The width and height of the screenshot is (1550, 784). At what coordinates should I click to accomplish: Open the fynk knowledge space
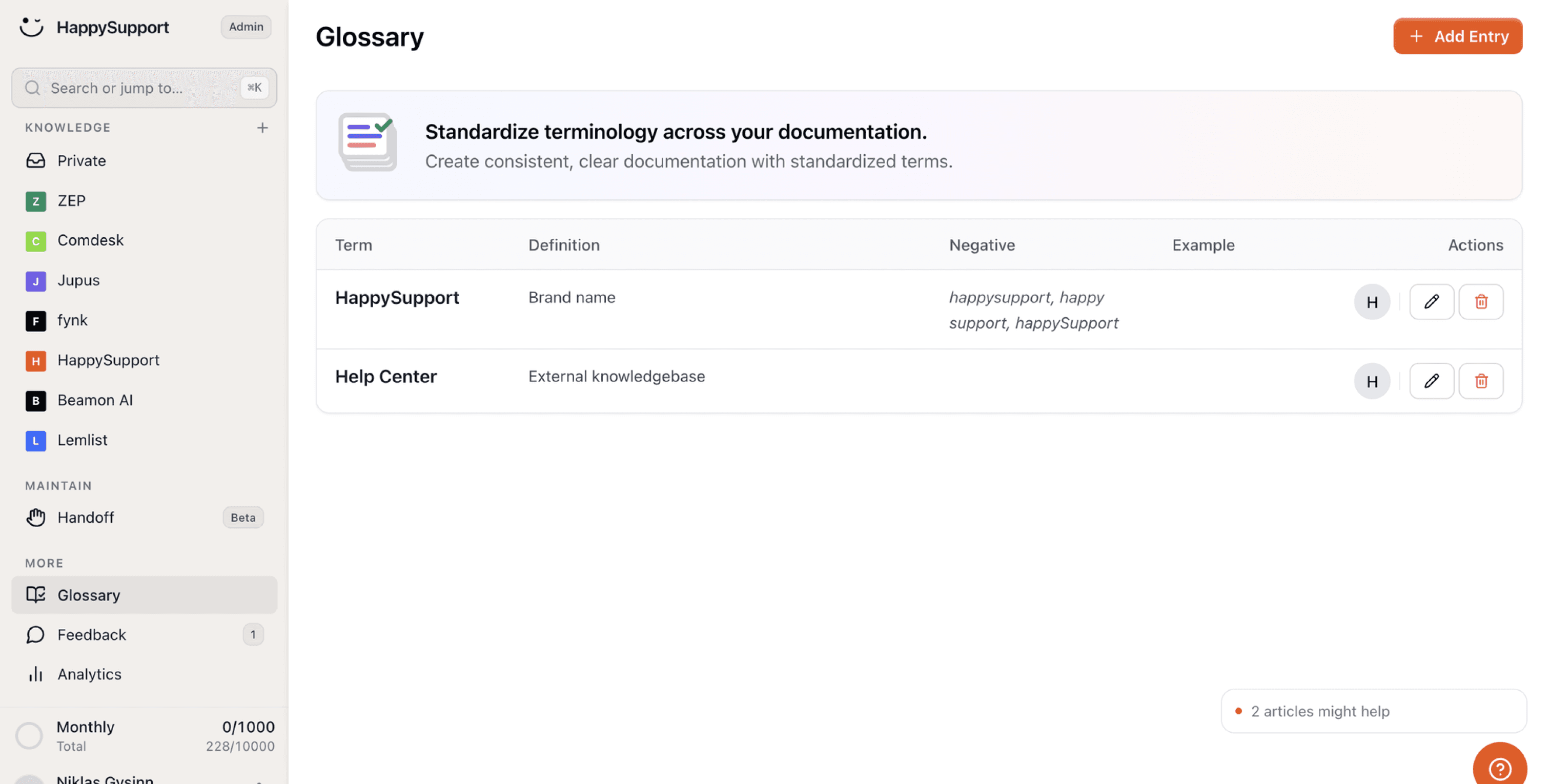[x=144, y=321]
